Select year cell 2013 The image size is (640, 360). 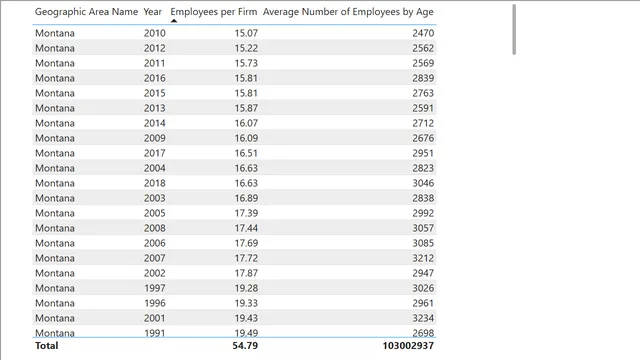(155, 108)
